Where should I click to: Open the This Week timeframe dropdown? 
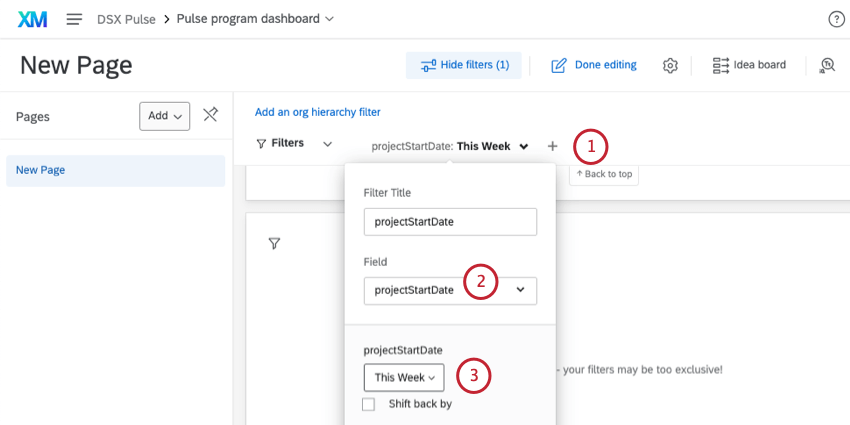point(404,377)
